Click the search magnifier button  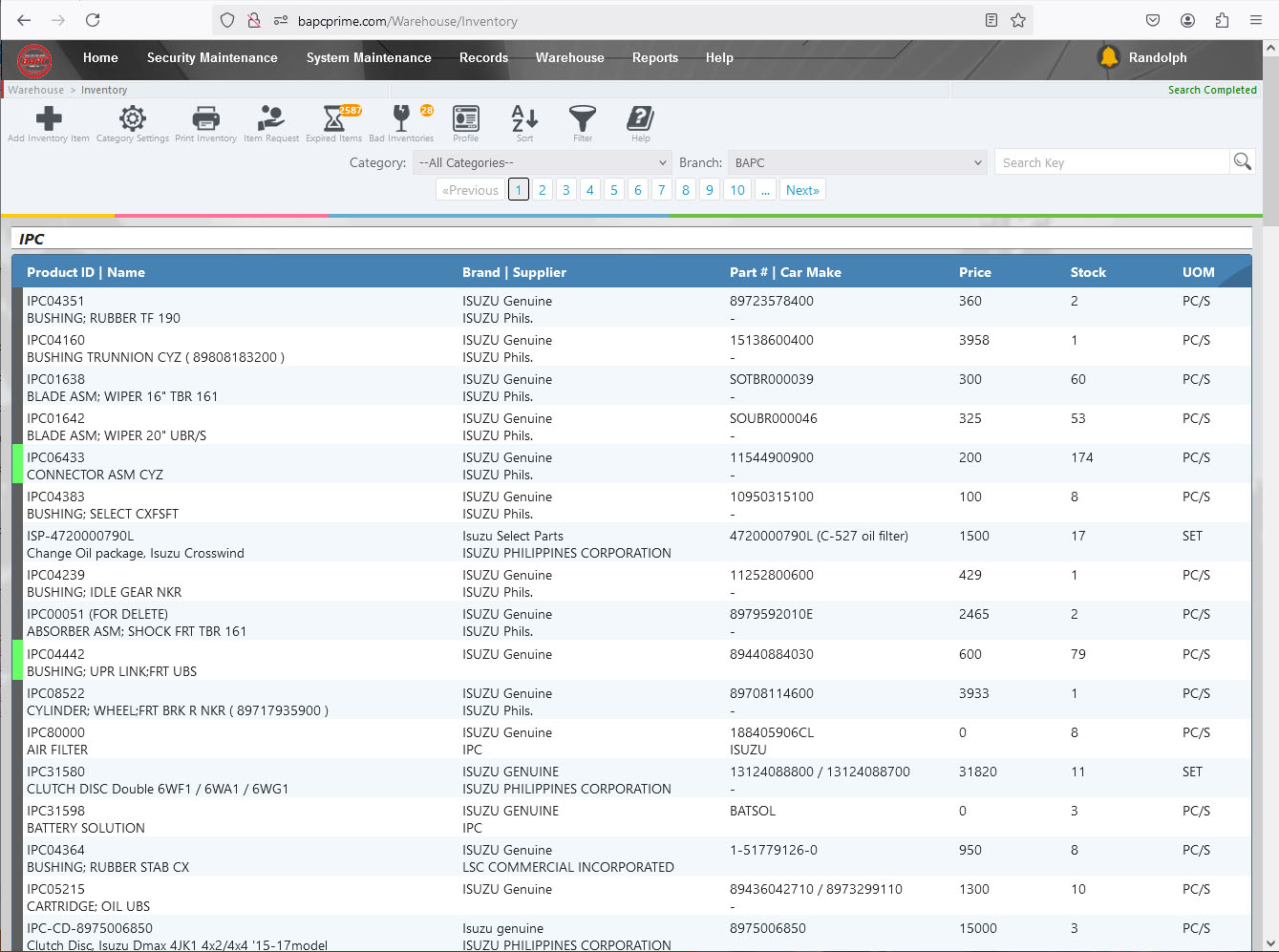click(x=1242, y=162)
